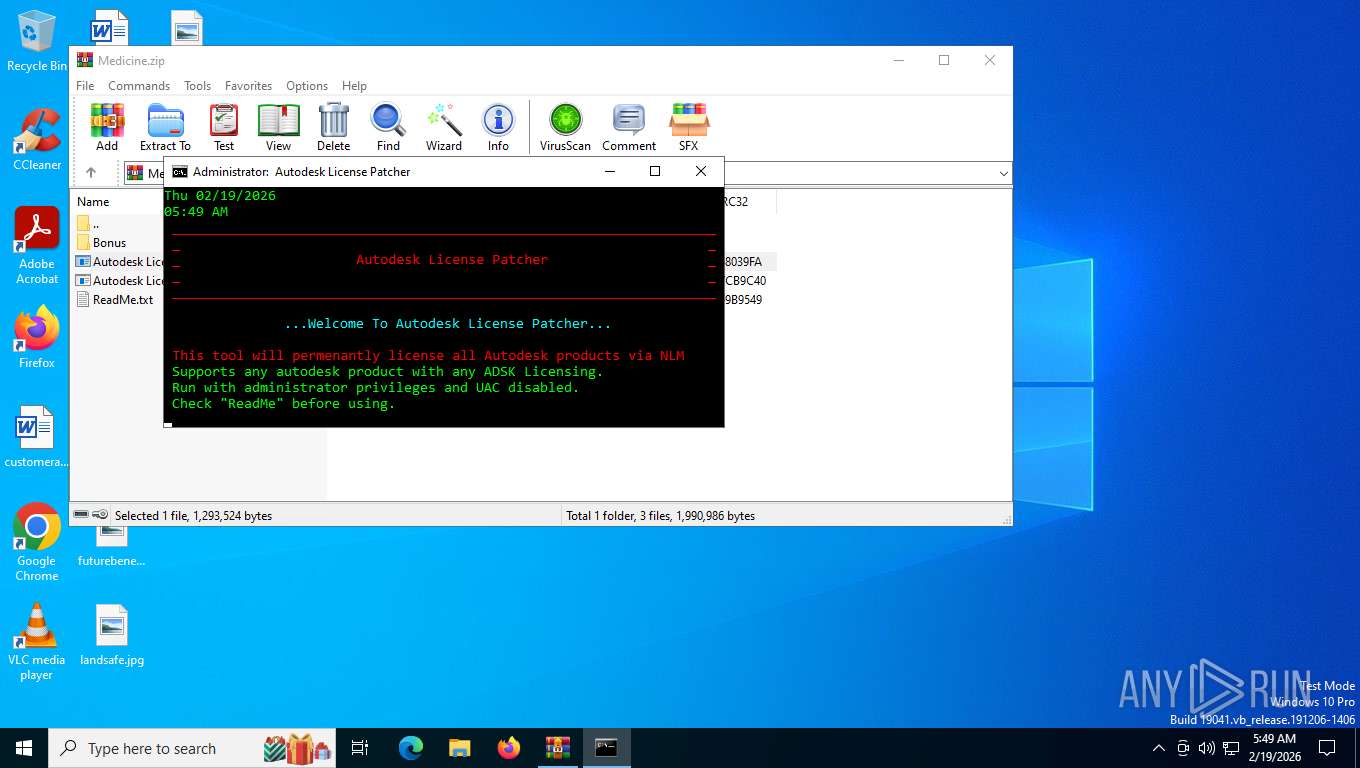Screen dimensions: 1360x768
Task: Click the WinRAR status bar disk icon
Action: coord(81,515)
